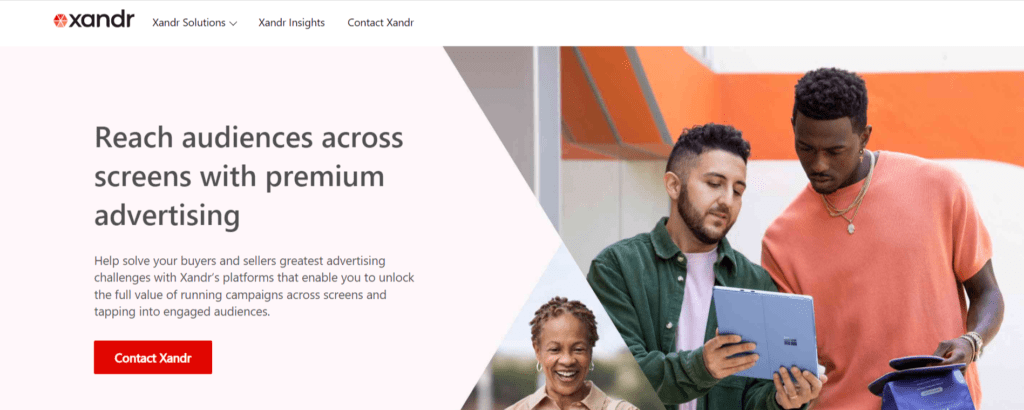
Task: Click the paragraph about buyers and sellers
Action: (x=254, y=287)
